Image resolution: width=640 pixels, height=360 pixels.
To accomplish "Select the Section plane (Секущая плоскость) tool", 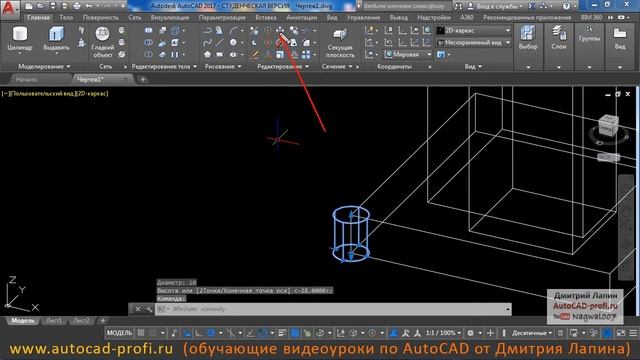I will pyautogui.click(x=340, y=34).
